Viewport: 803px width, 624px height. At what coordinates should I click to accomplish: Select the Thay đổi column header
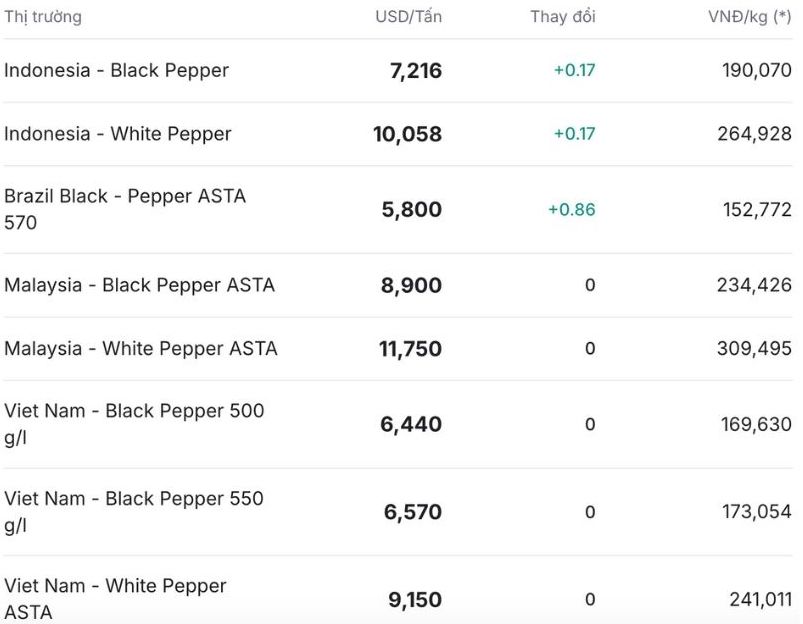(x=562, y=17)
